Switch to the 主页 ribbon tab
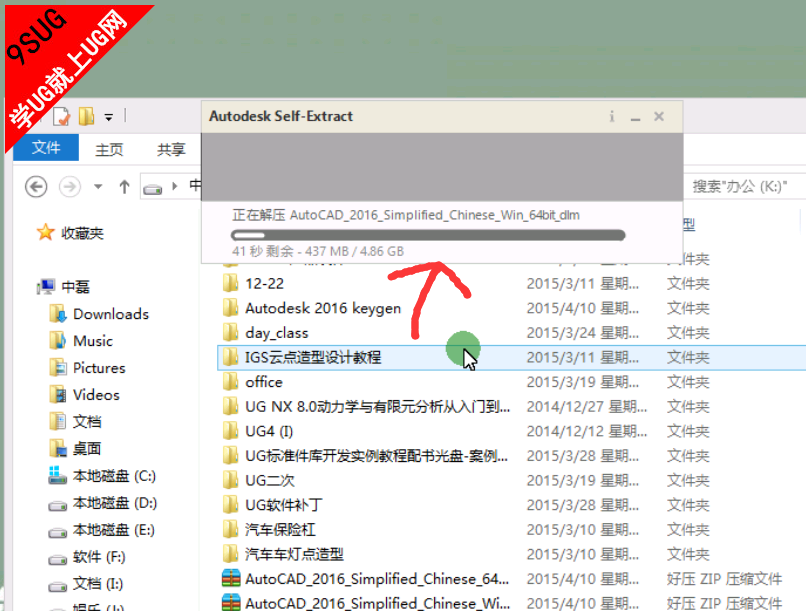Screen dimensions: 806x611 tap(109, 150)
